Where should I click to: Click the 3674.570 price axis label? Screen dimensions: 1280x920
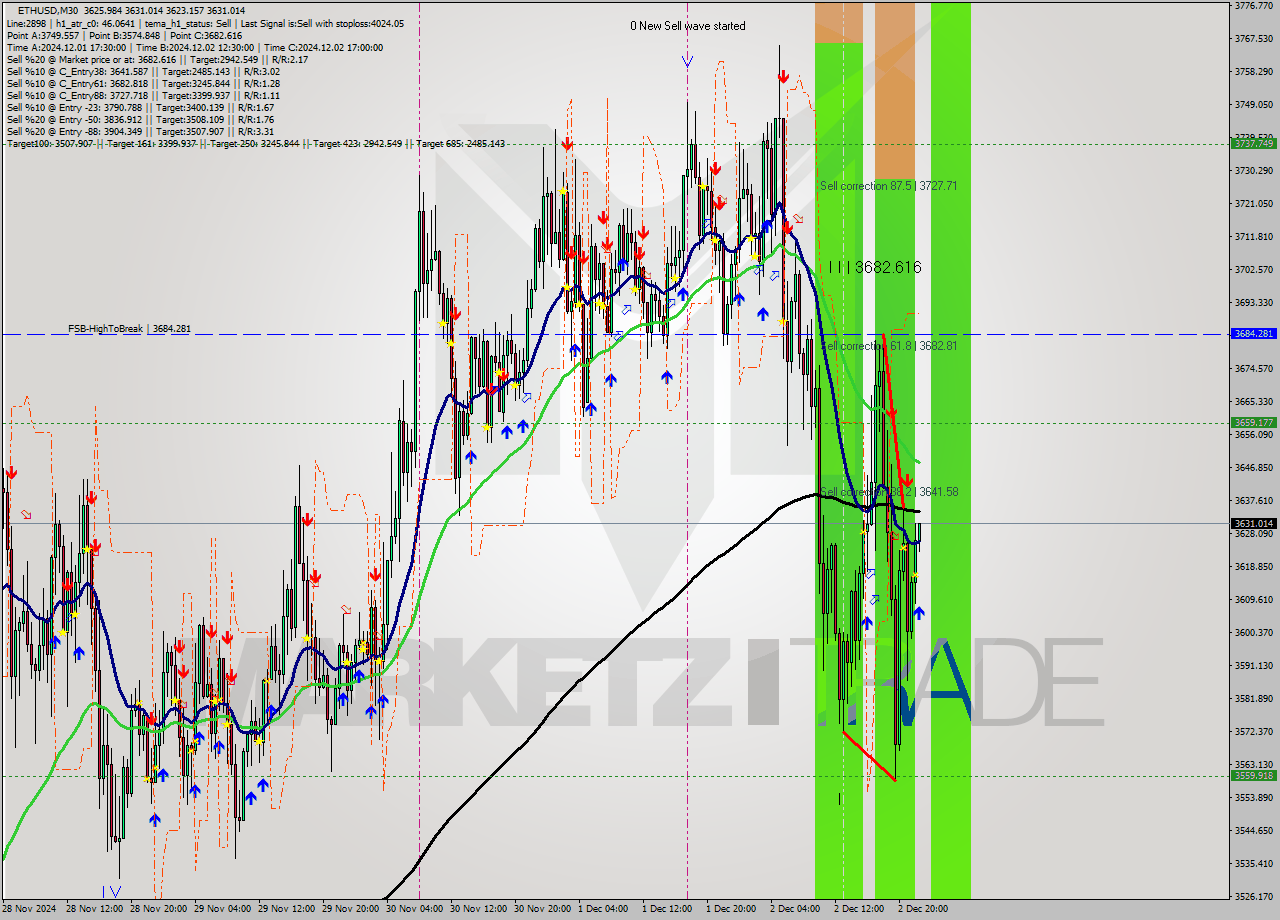pos(1253,368)
